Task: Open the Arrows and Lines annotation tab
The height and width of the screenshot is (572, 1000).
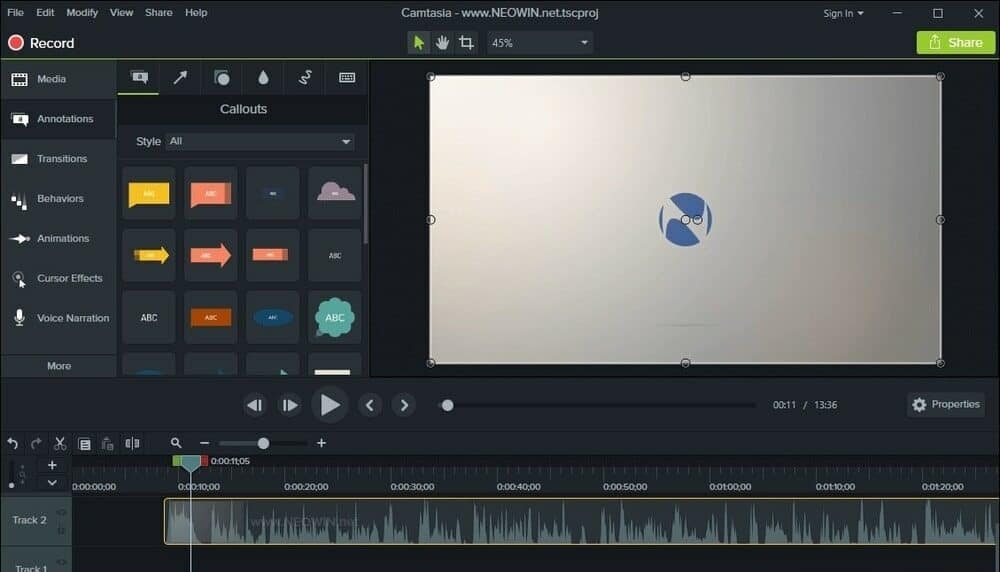Action: tap(180, 78)
